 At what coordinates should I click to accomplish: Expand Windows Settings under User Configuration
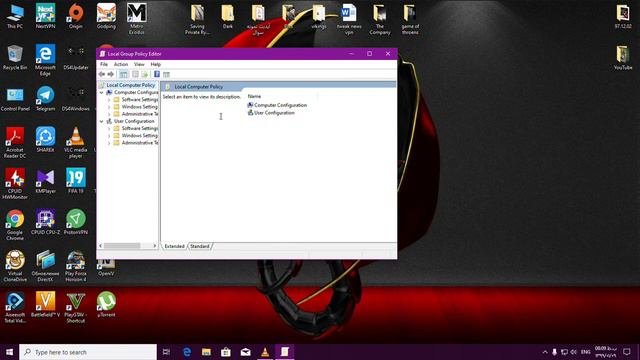tap(109, 136)
